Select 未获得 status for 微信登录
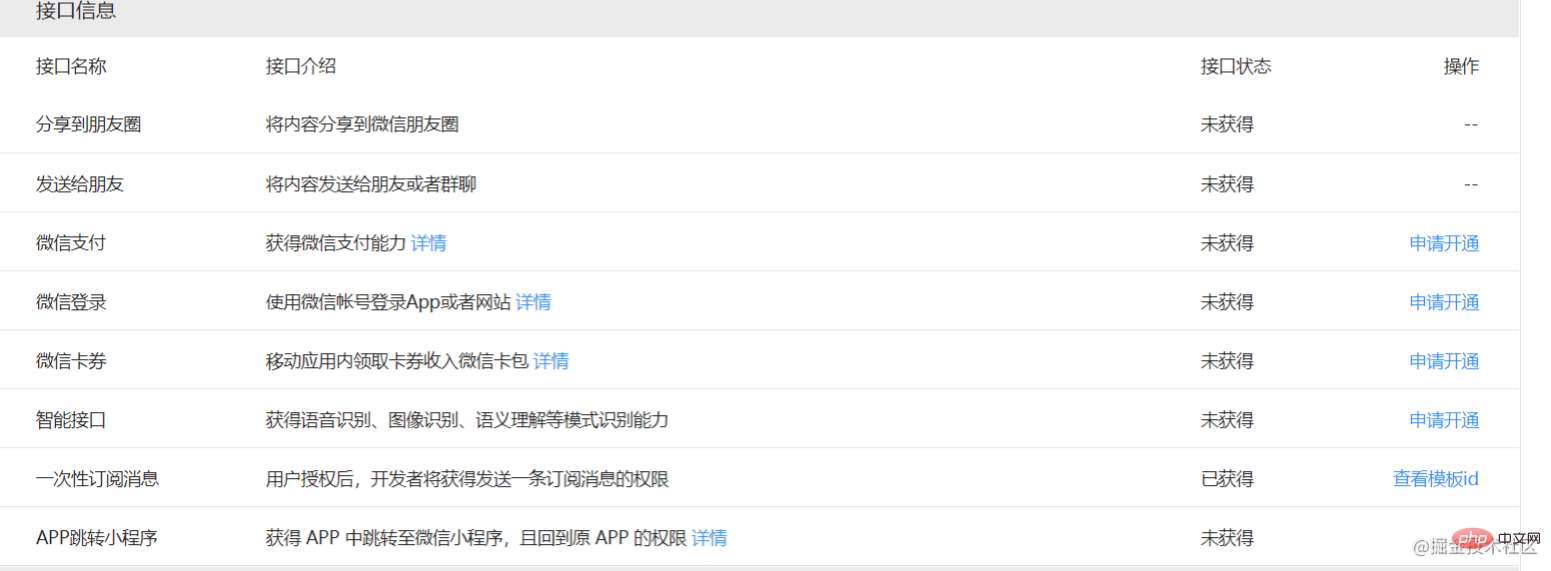Viewport: 1551px width, 571px height. tap(1227, 302)
